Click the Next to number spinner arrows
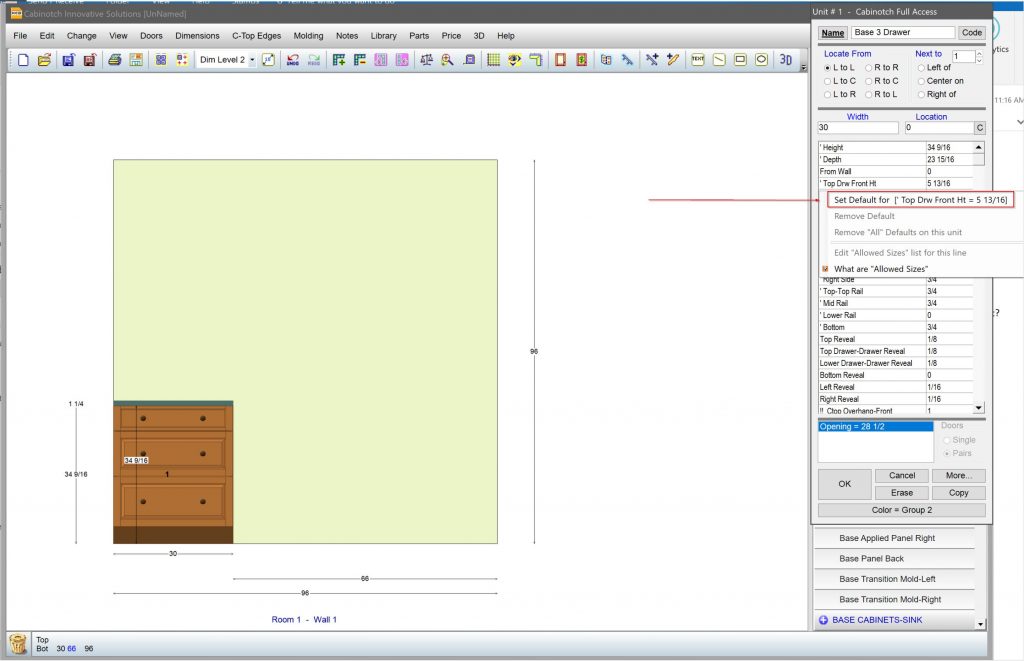This screenshot has width=1024, height=661. tap(981, 57)
